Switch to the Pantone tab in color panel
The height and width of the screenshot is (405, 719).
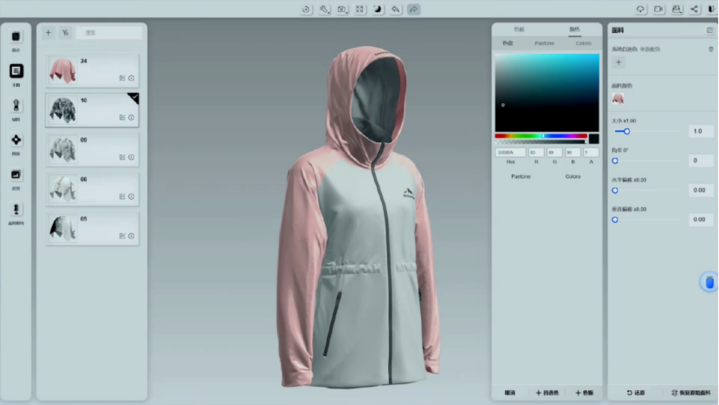pos(545,43)
